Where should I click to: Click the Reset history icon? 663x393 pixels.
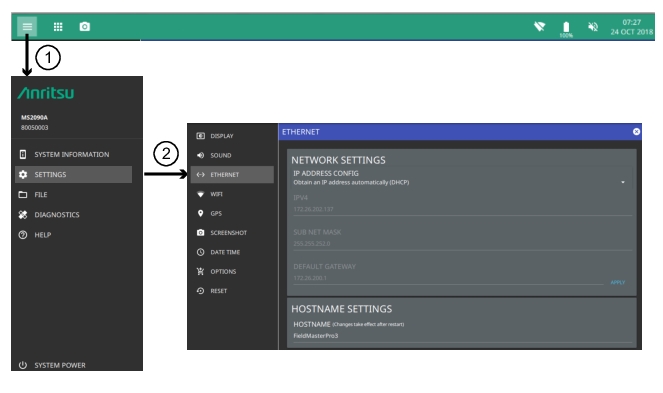200,291
